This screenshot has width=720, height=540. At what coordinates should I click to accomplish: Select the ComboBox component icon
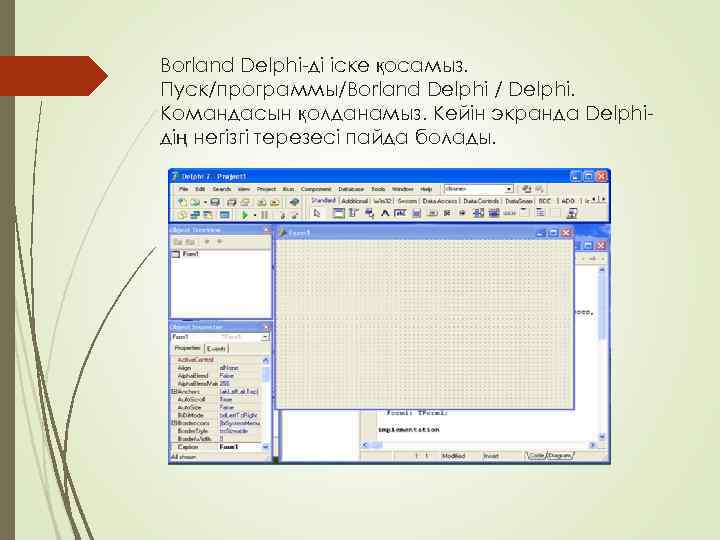click(x=494, y=213)
